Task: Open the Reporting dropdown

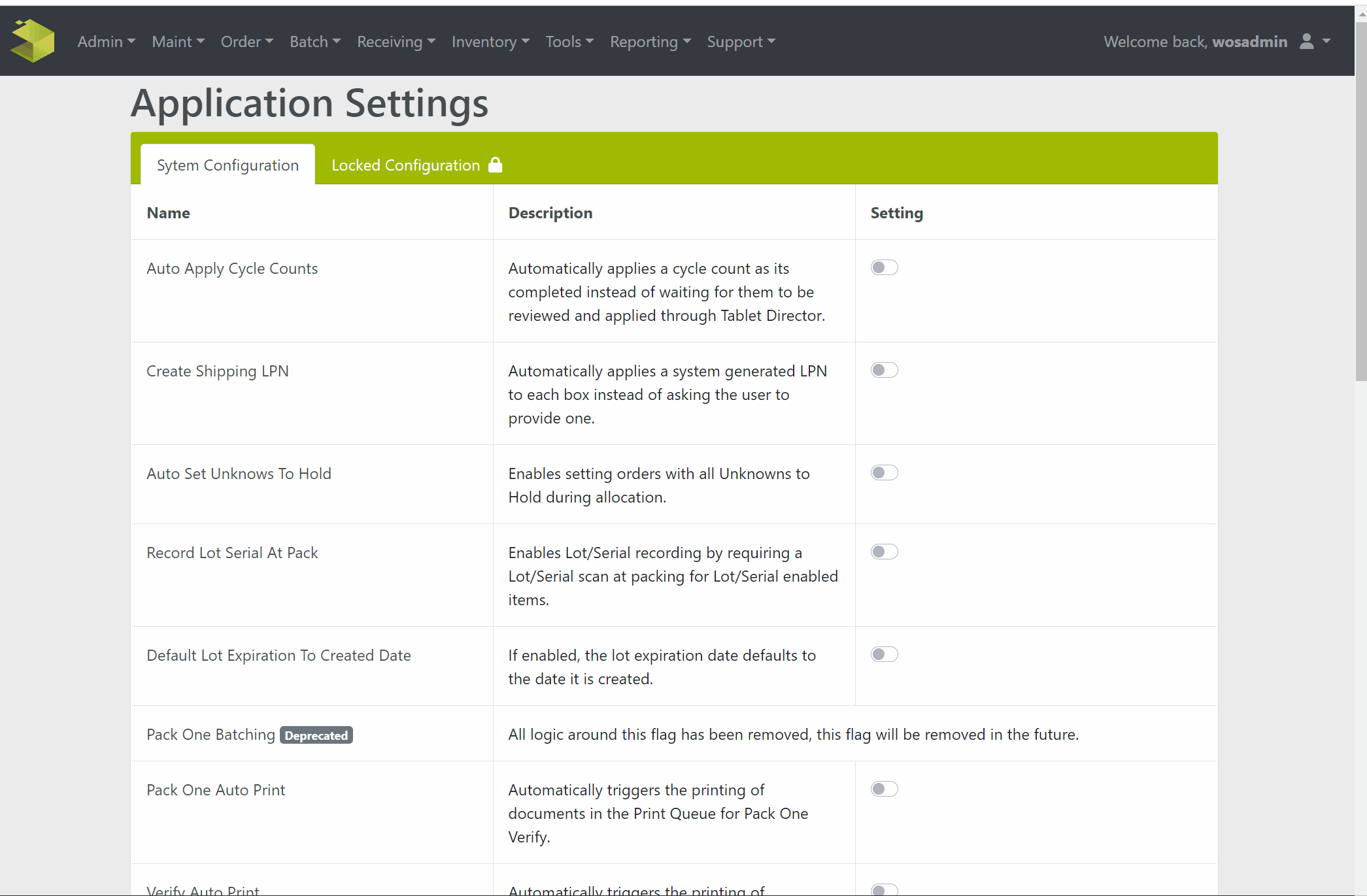Action: (x=650, y=41)
